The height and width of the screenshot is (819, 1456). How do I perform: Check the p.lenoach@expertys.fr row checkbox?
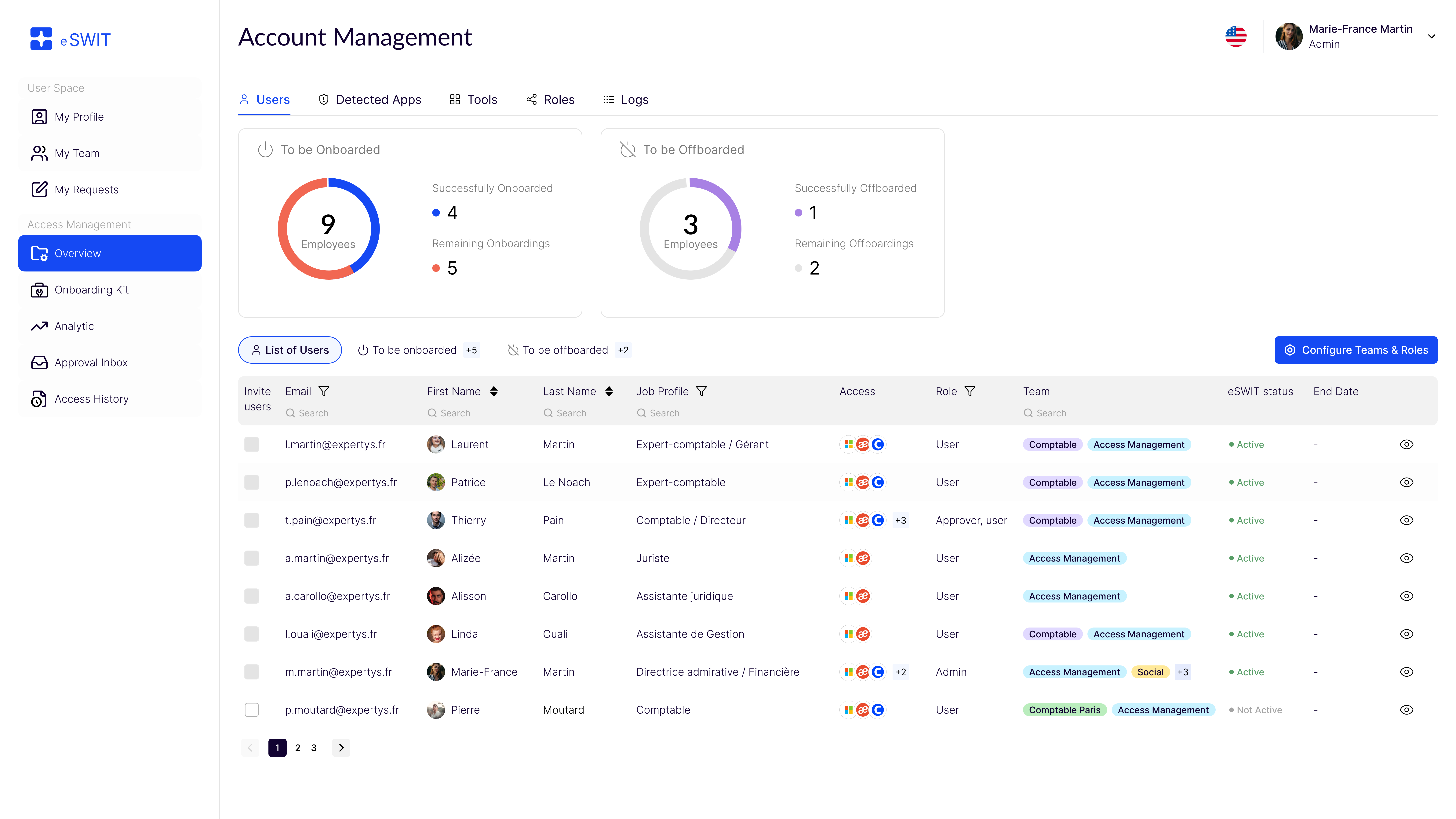tap(252, 483)
